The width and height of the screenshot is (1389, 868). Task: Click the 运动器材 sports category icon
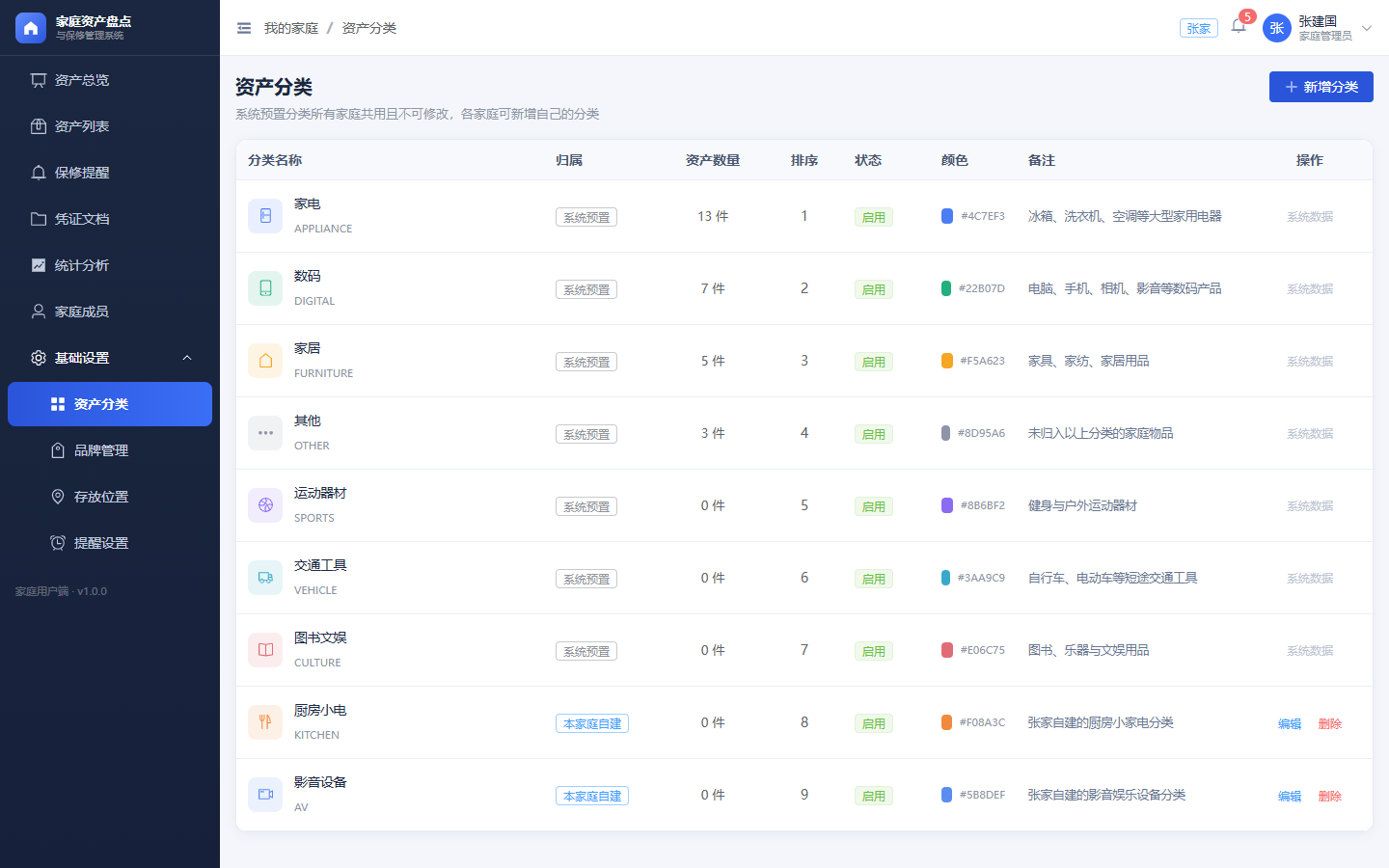[x=265, y=505]
